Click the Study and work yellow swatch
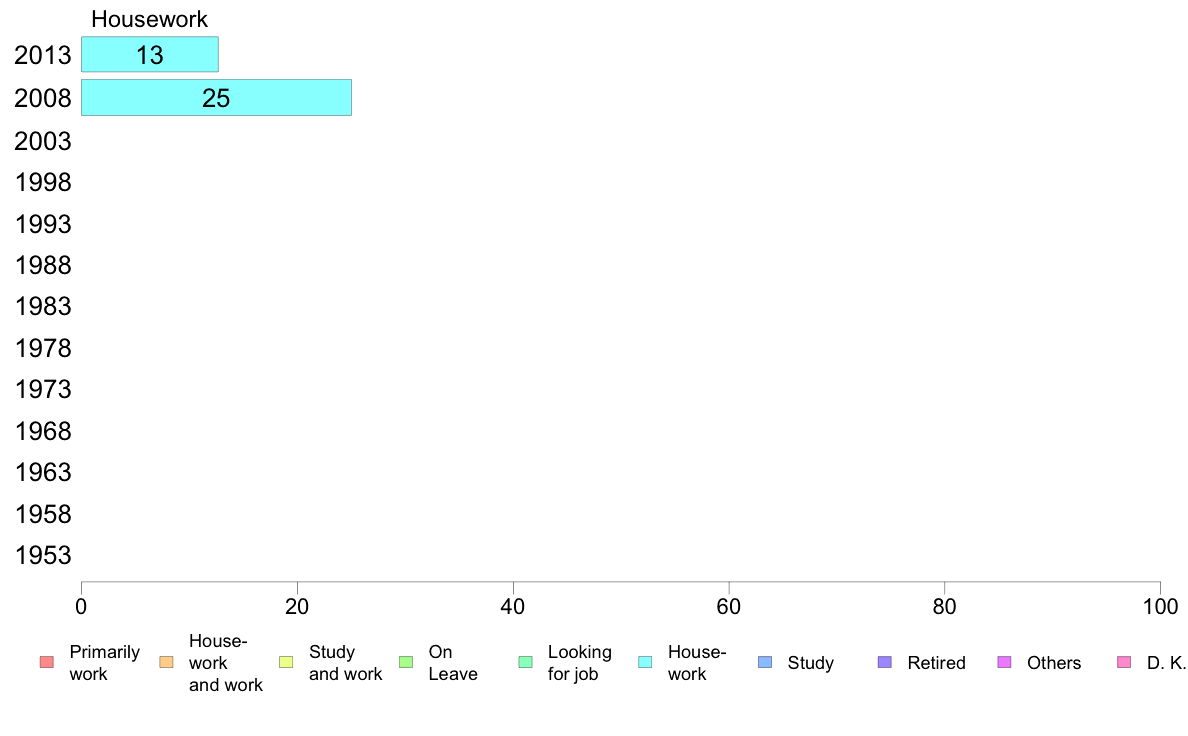Image resolution: width=1188 pixels, height=736 pixels. pos(286,662)
